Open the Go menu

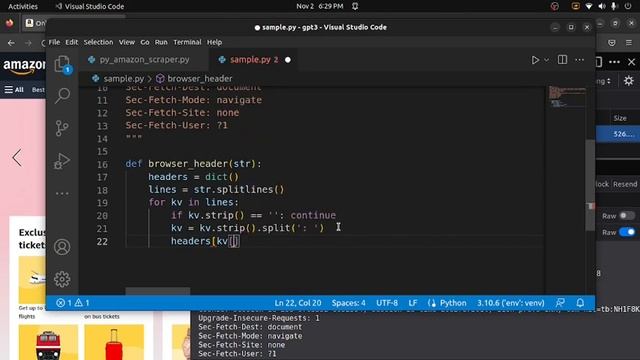pyautogui.click(x=145, y=42)
